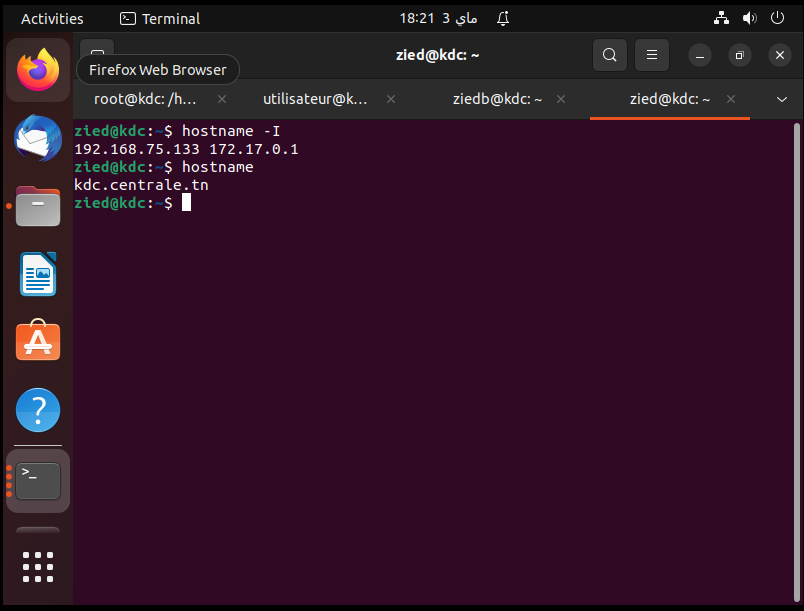Open the notification bell in top bar
Viewport: 804px width, 611px height.
[503, 18]
